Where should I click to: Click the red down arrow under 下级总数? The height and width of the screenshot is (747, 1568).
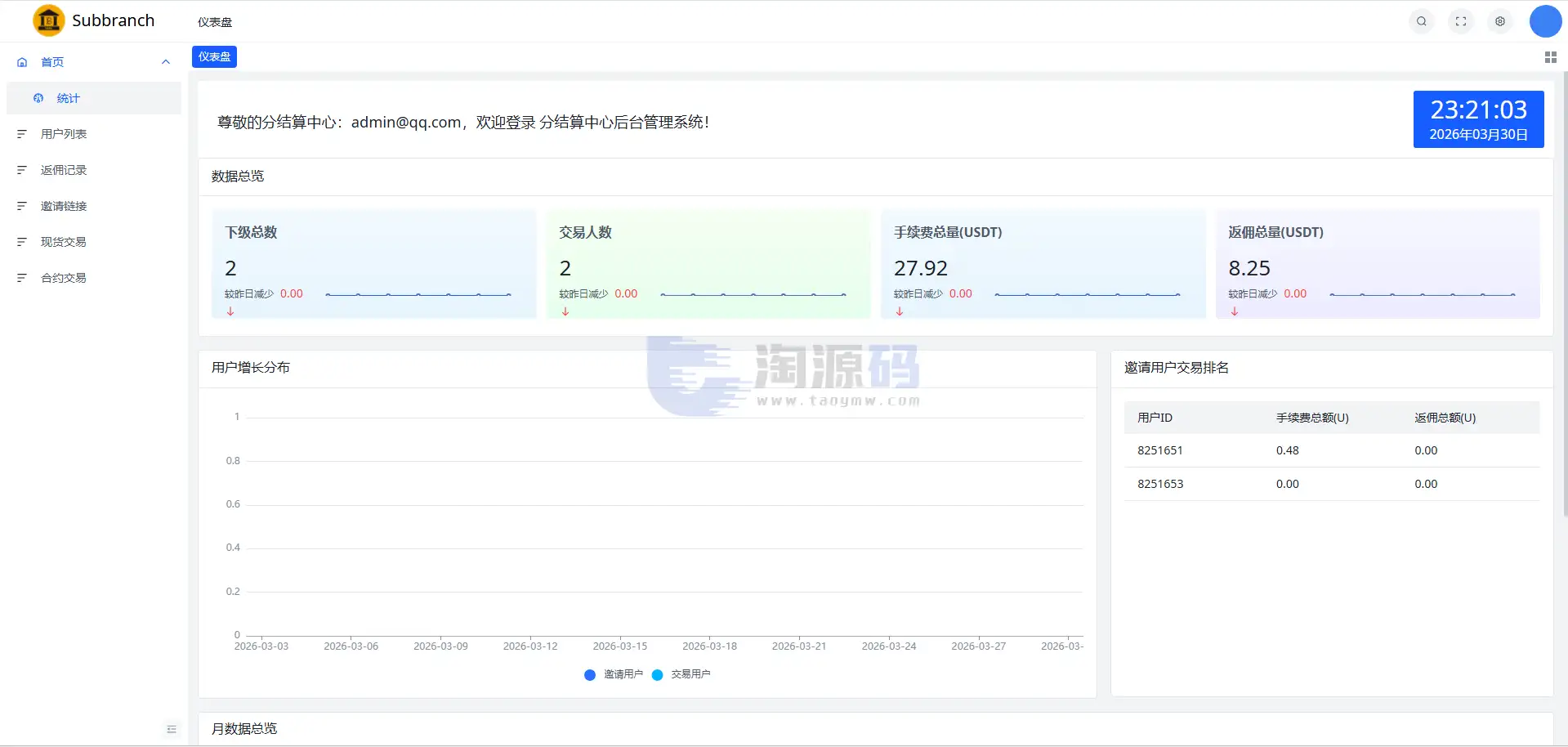pyautogui.click(x=230, y=311)
